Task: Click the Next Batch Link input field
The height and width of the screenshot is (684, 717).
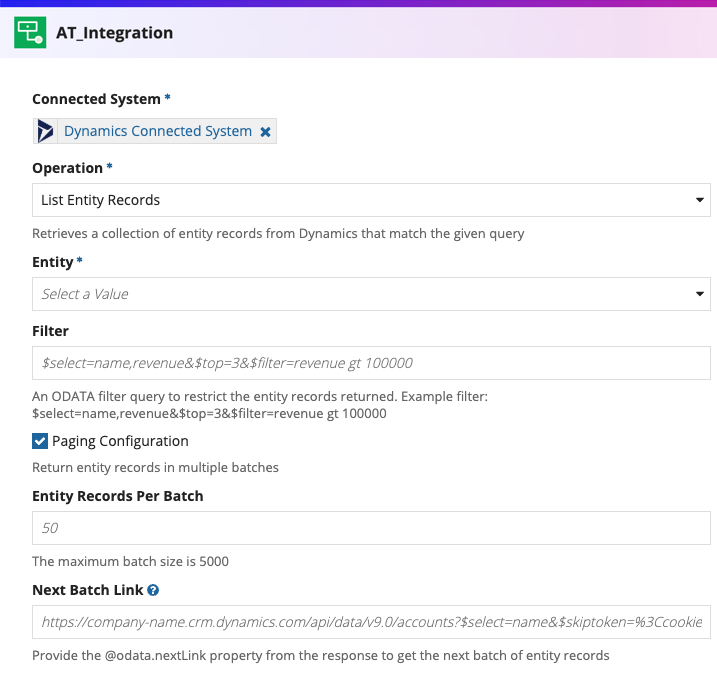Action: tap(371, 622)
